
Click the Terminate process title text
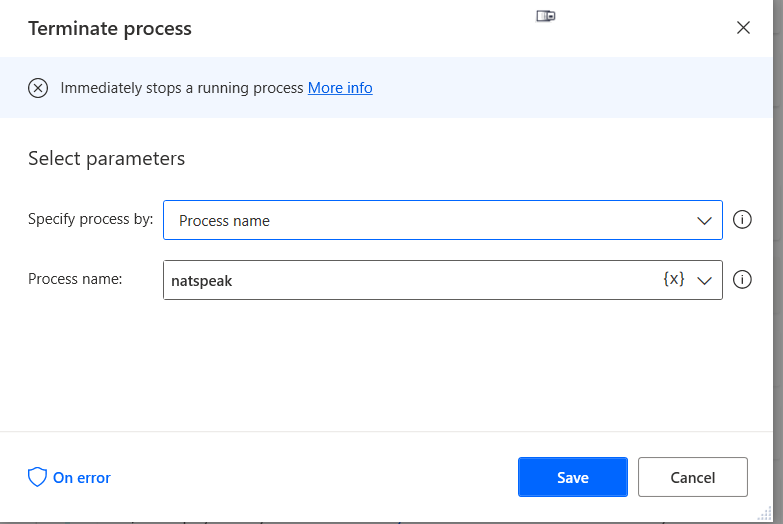110,28
